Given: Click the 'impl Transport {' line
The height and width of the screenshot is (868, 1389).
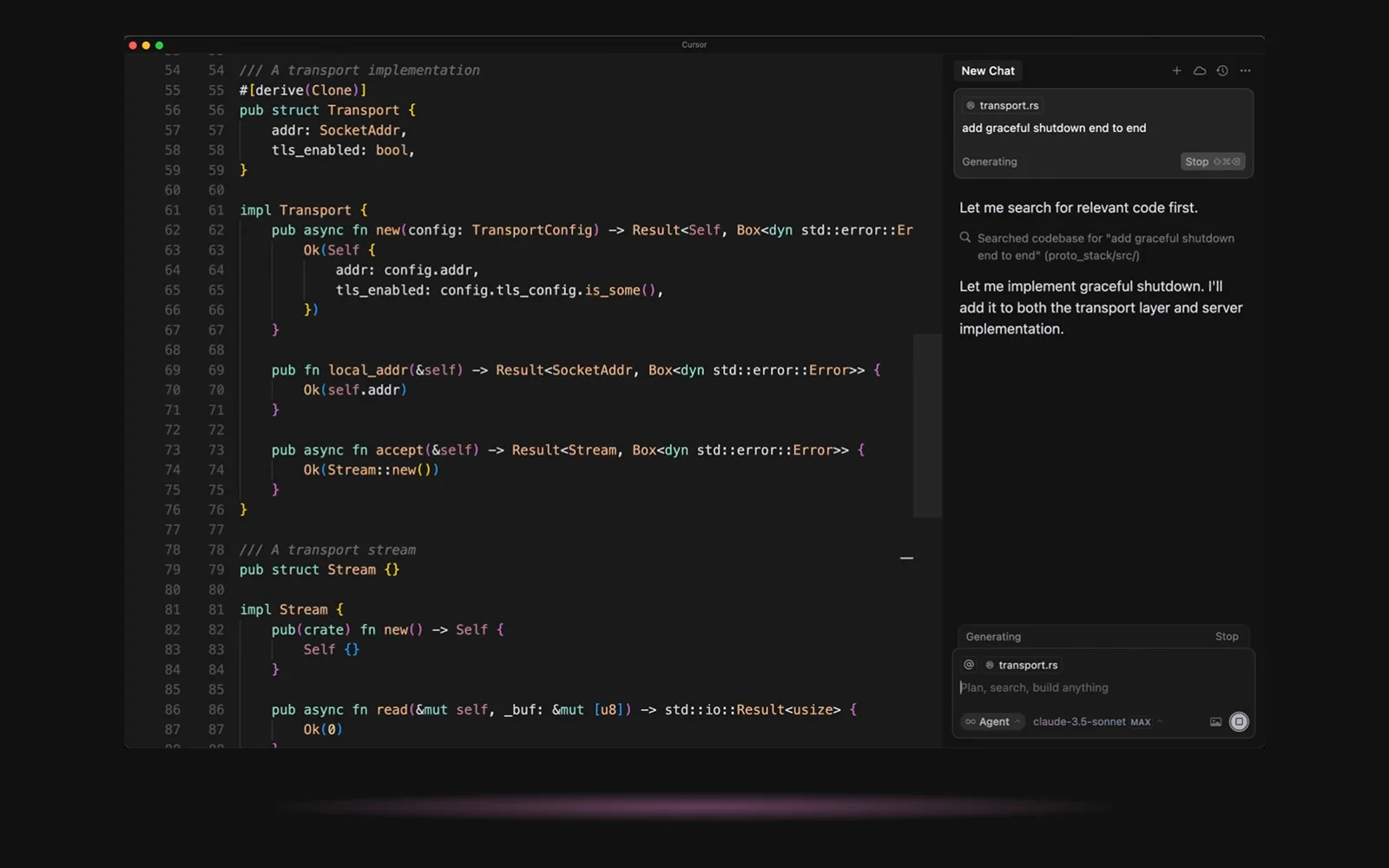Looking at the screenshot, I should point(304,210).
